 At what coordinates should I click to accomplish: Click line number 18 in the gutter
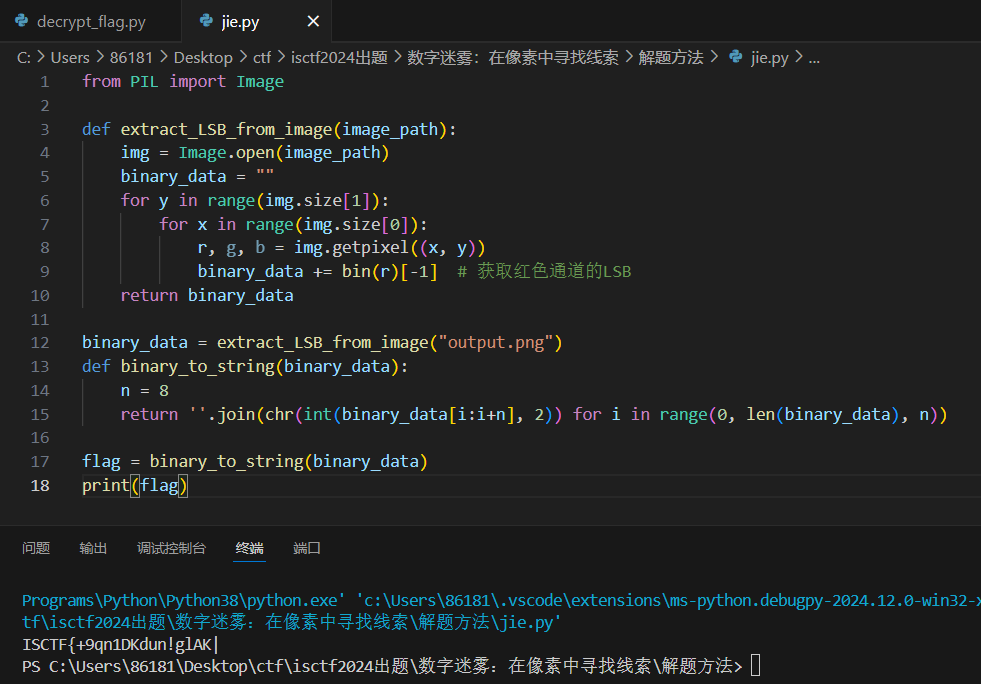click(40, 486)
